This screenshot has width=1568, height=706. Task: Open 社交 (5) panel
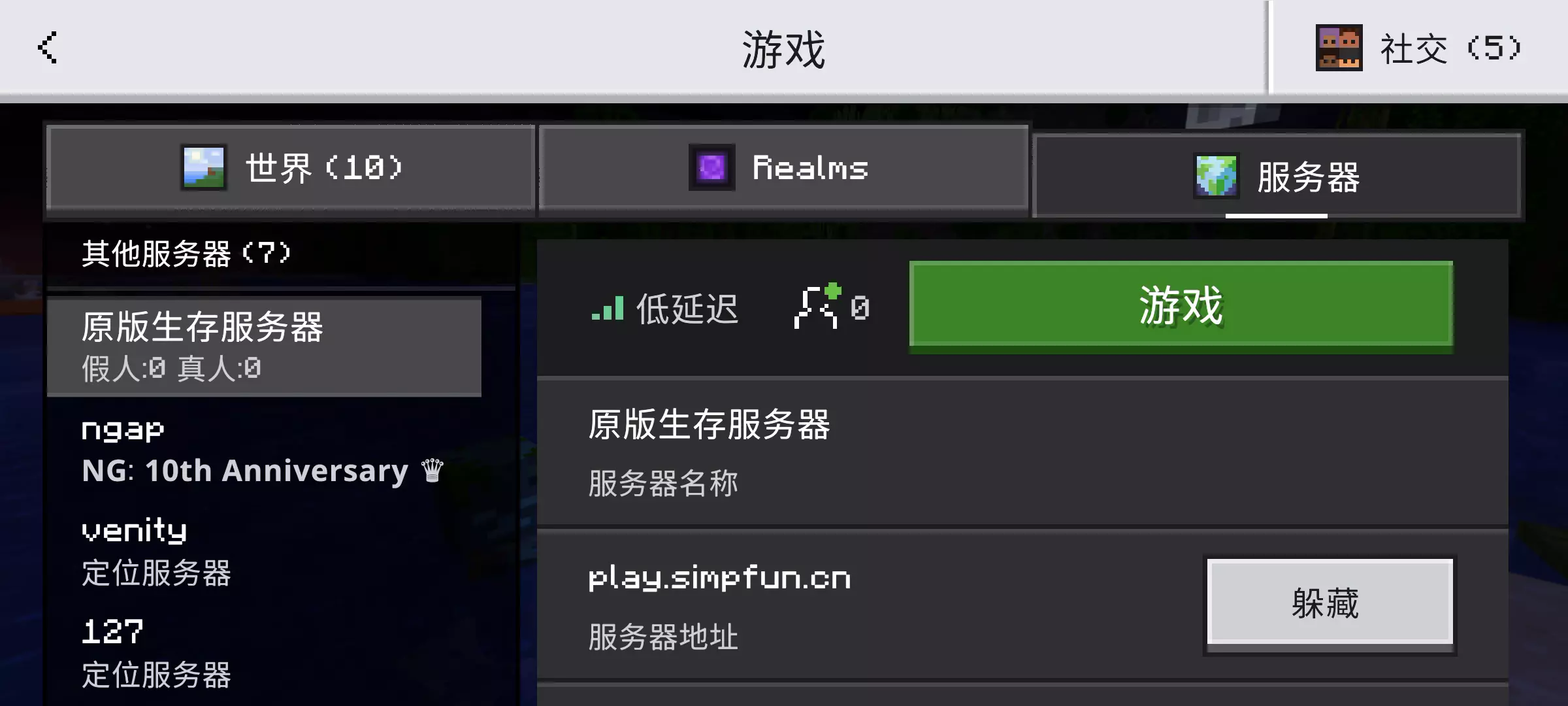1418,47
